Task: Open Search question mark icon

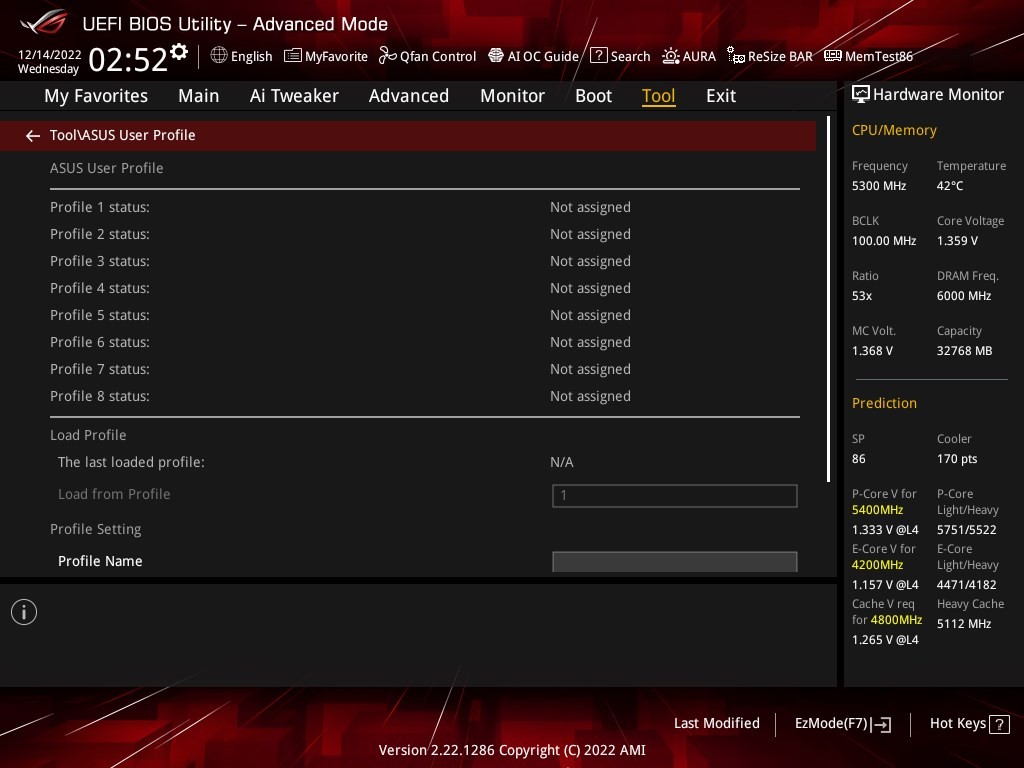Action: click(x=598, y=56)
